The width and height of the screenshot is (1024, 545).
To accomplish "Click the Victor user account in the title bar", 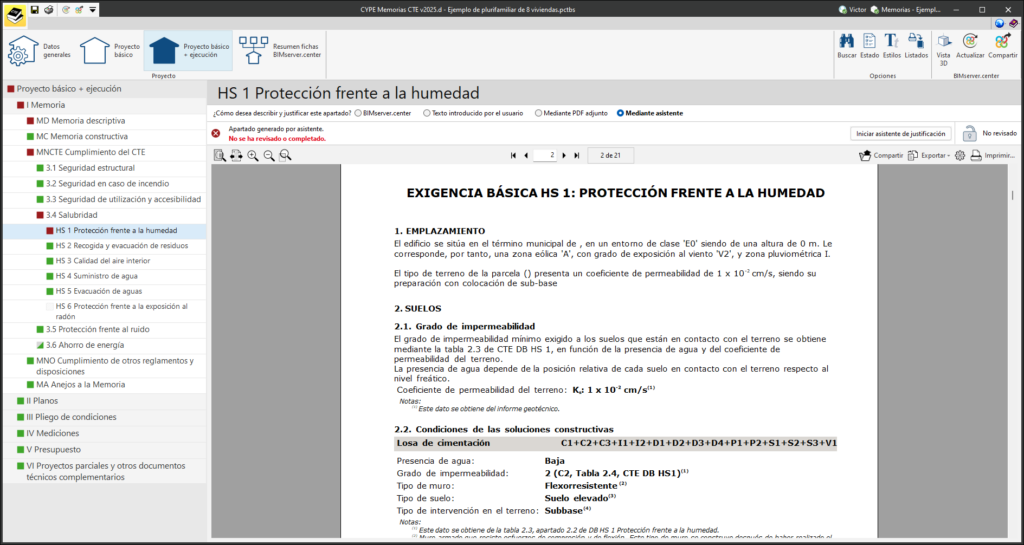I will pyautogui.click(x=853, y=10).
